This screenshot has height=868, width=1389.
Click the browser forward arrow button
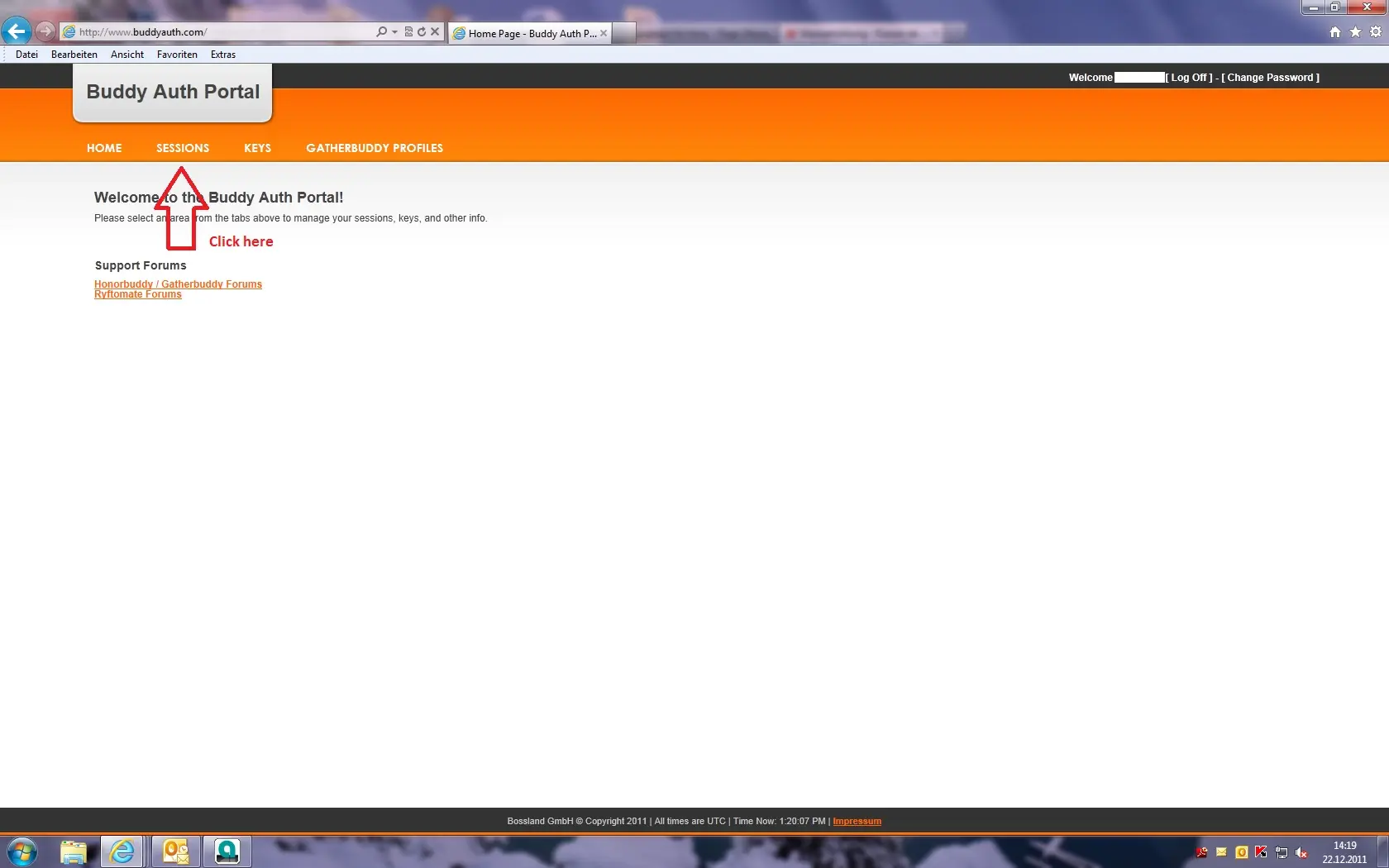pos(45,31)
